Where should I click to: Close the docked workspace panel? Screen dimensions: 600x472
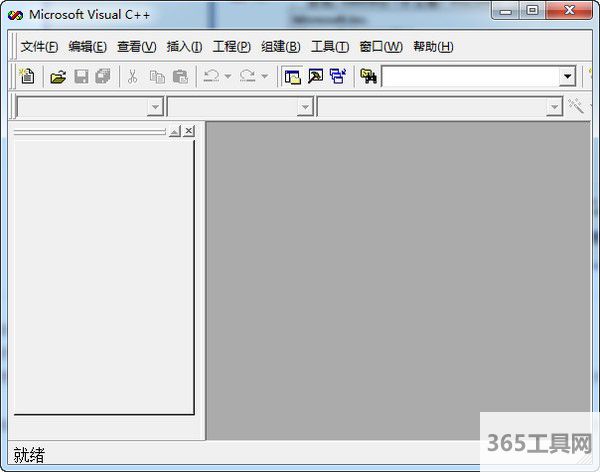(189, 131)
